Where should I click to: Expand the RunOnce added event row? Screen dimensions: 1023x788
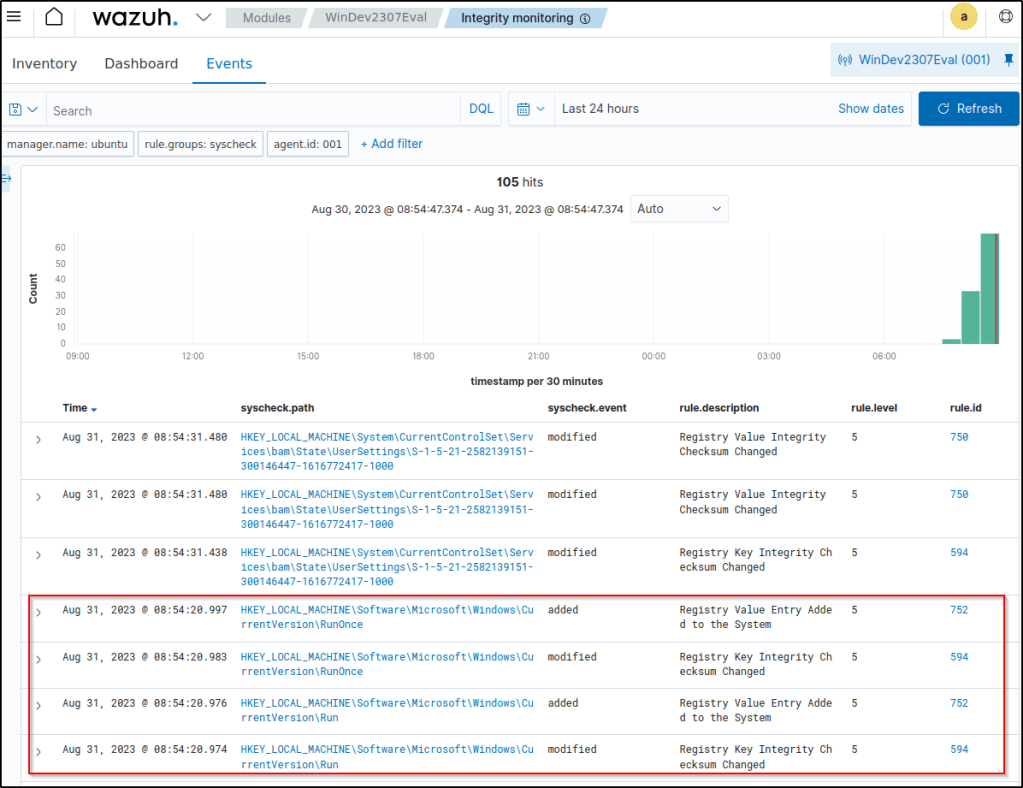coord(38,612)
